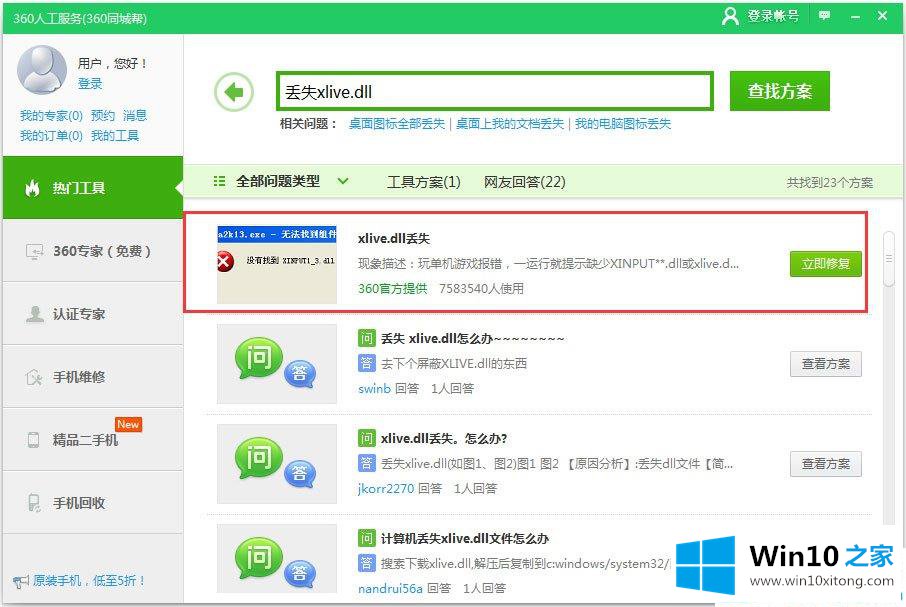Open result title xlive.dll丢失

click(394, 239)
